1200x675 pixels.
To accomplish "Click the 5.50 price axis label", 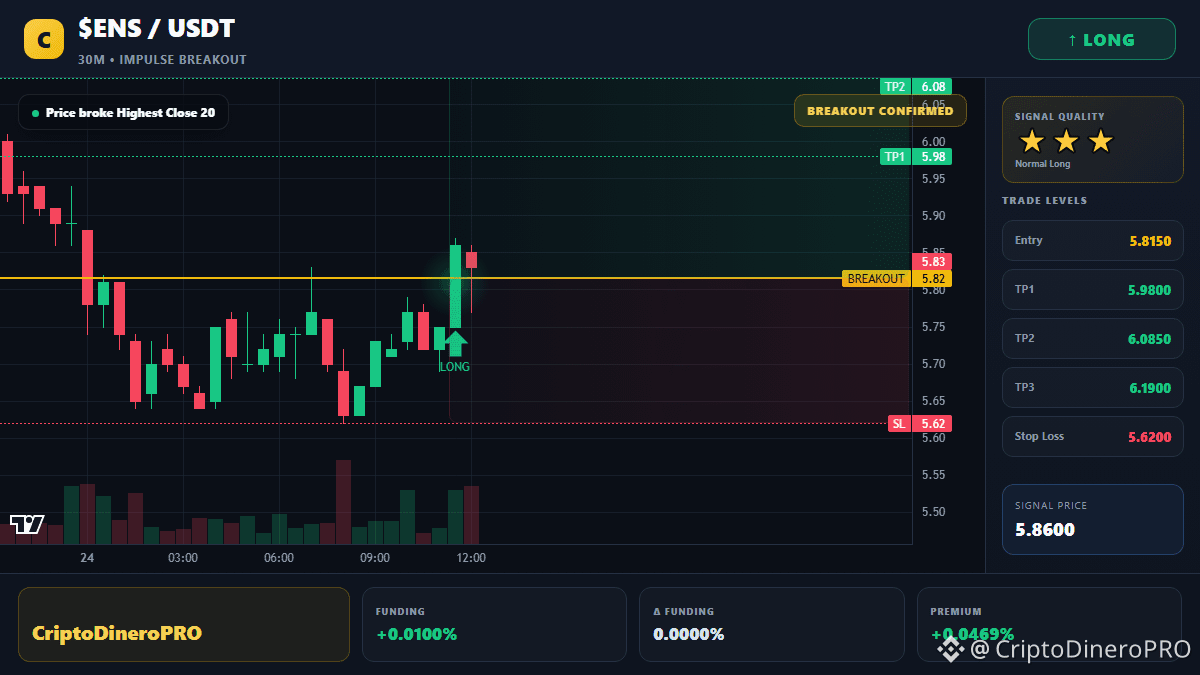I will click(x=934, y=512).
